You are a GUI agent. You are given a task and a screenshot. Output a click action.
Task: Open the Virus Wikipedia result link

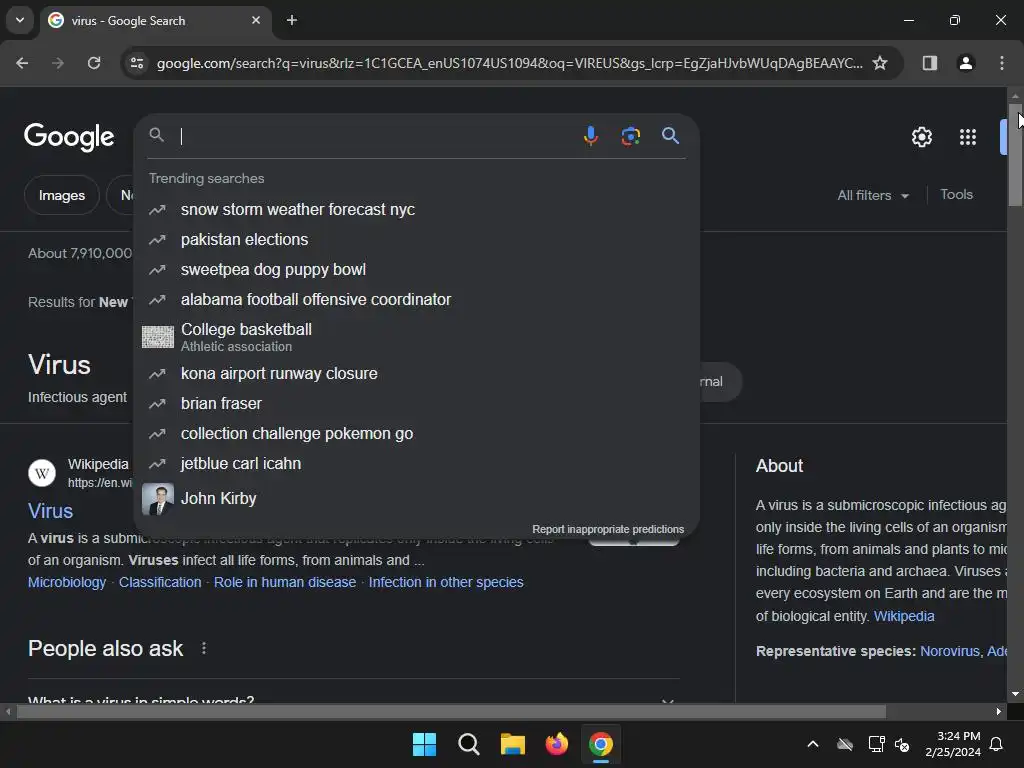(x=50, y=511)
